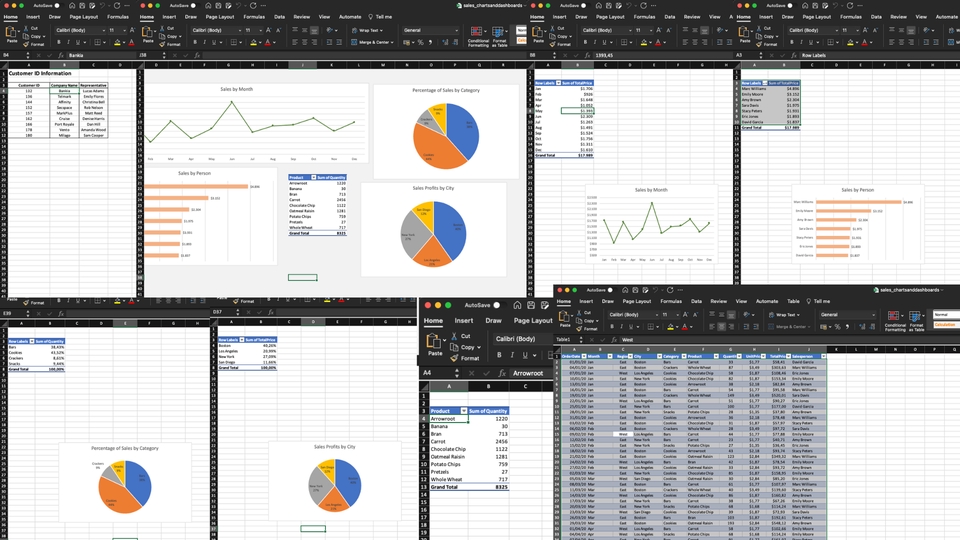The image size is (960, 540).
Task: Click percent style icon in the Table1 window
Action: 838,327
